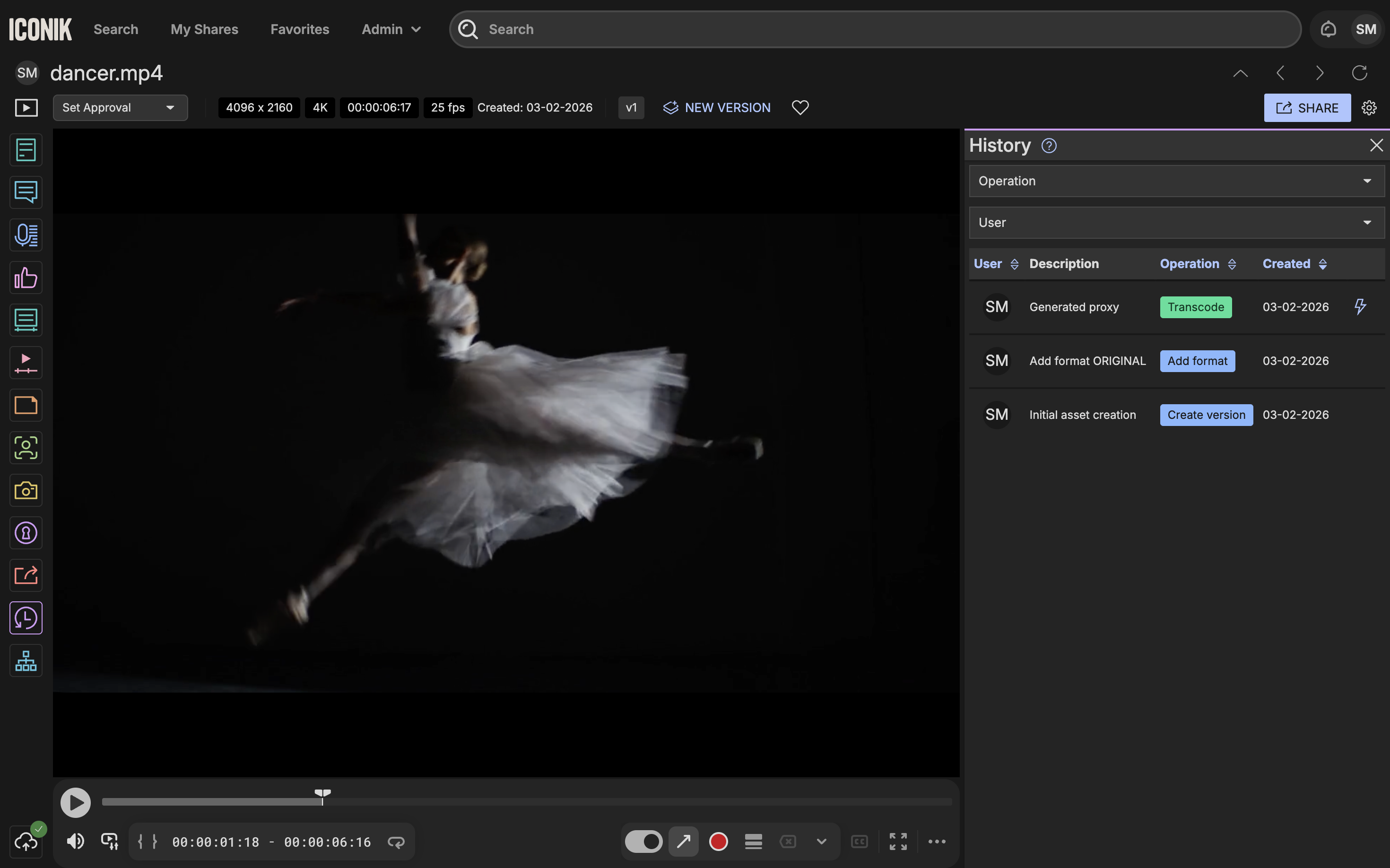Open the comments sidebar icon
Screen dimensions: 1390x868
pos(26,192)
